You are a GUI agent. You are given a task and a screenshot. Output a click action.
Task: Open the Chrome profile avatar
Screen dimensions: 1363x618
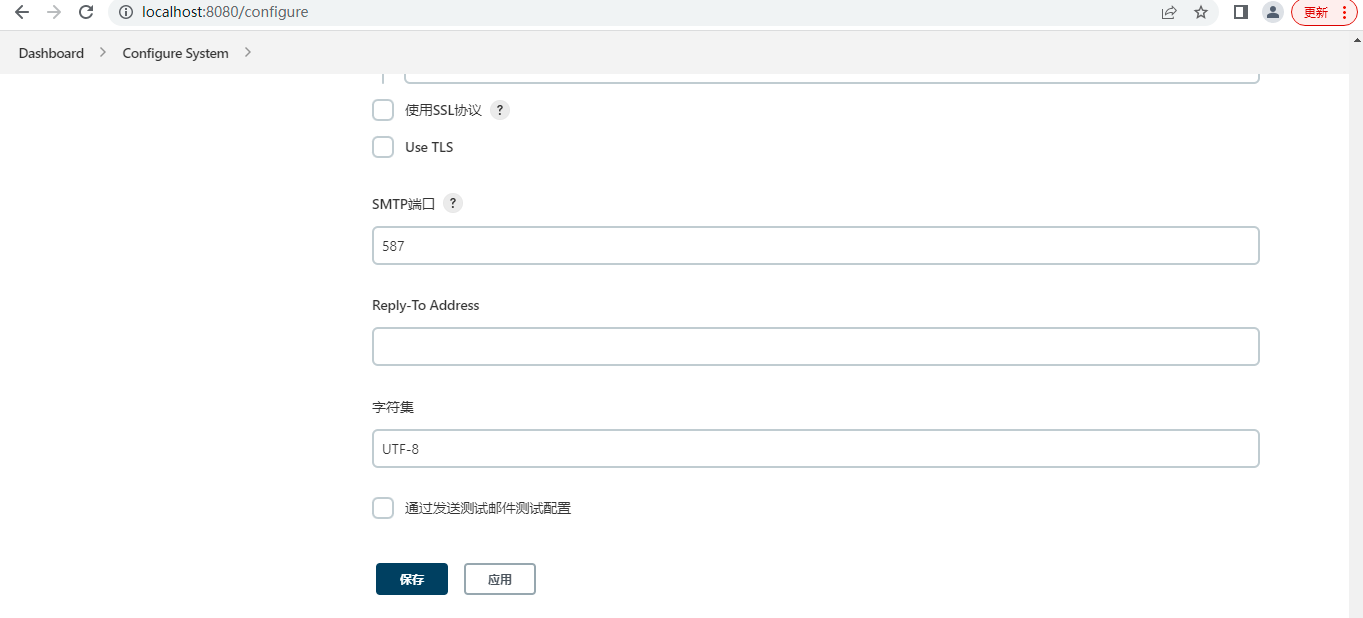(1273, 12)
